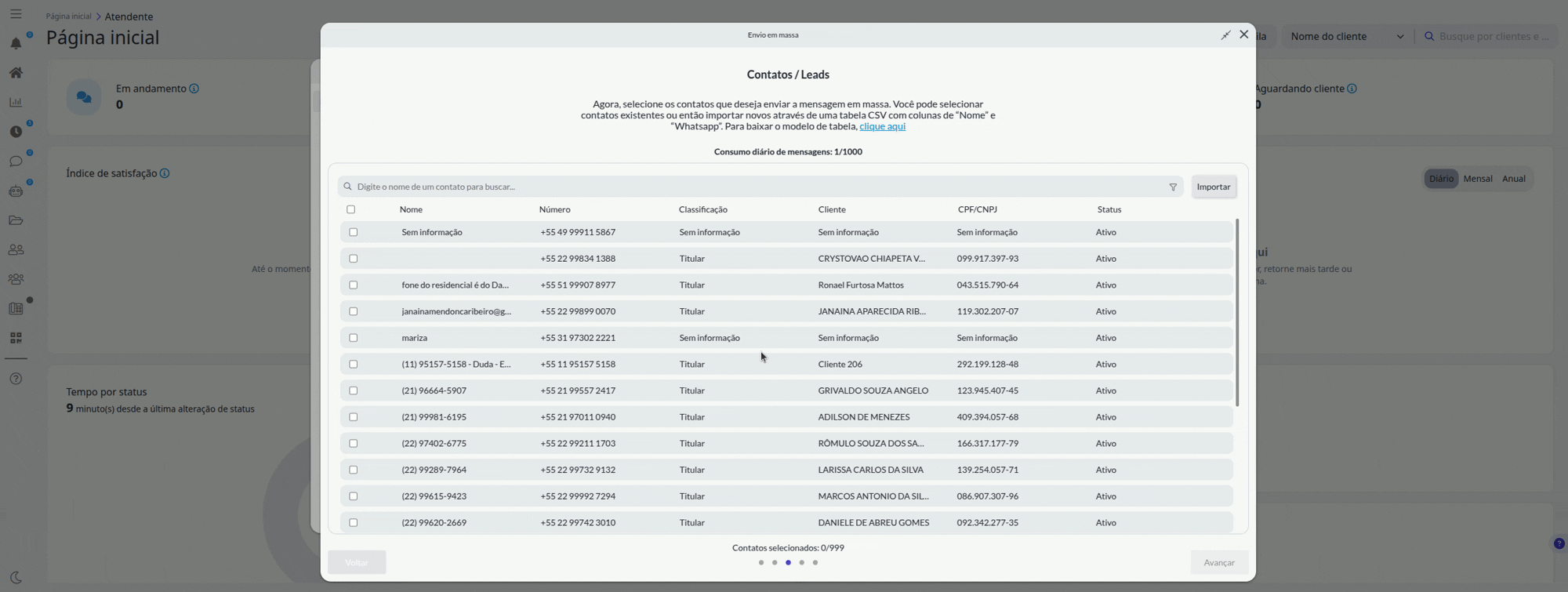1568x592 pixels.
Task: Open the clock history icon
Action: [x=16, y=132]
